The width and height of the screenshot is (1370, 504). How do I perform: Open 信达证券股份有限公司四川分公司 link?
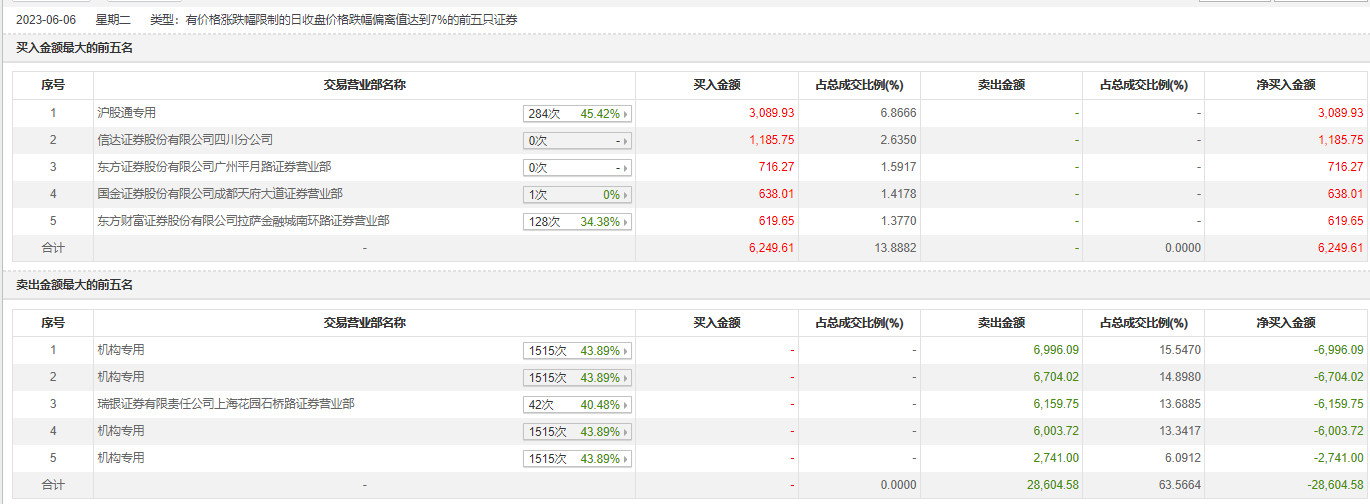point(185,140)
